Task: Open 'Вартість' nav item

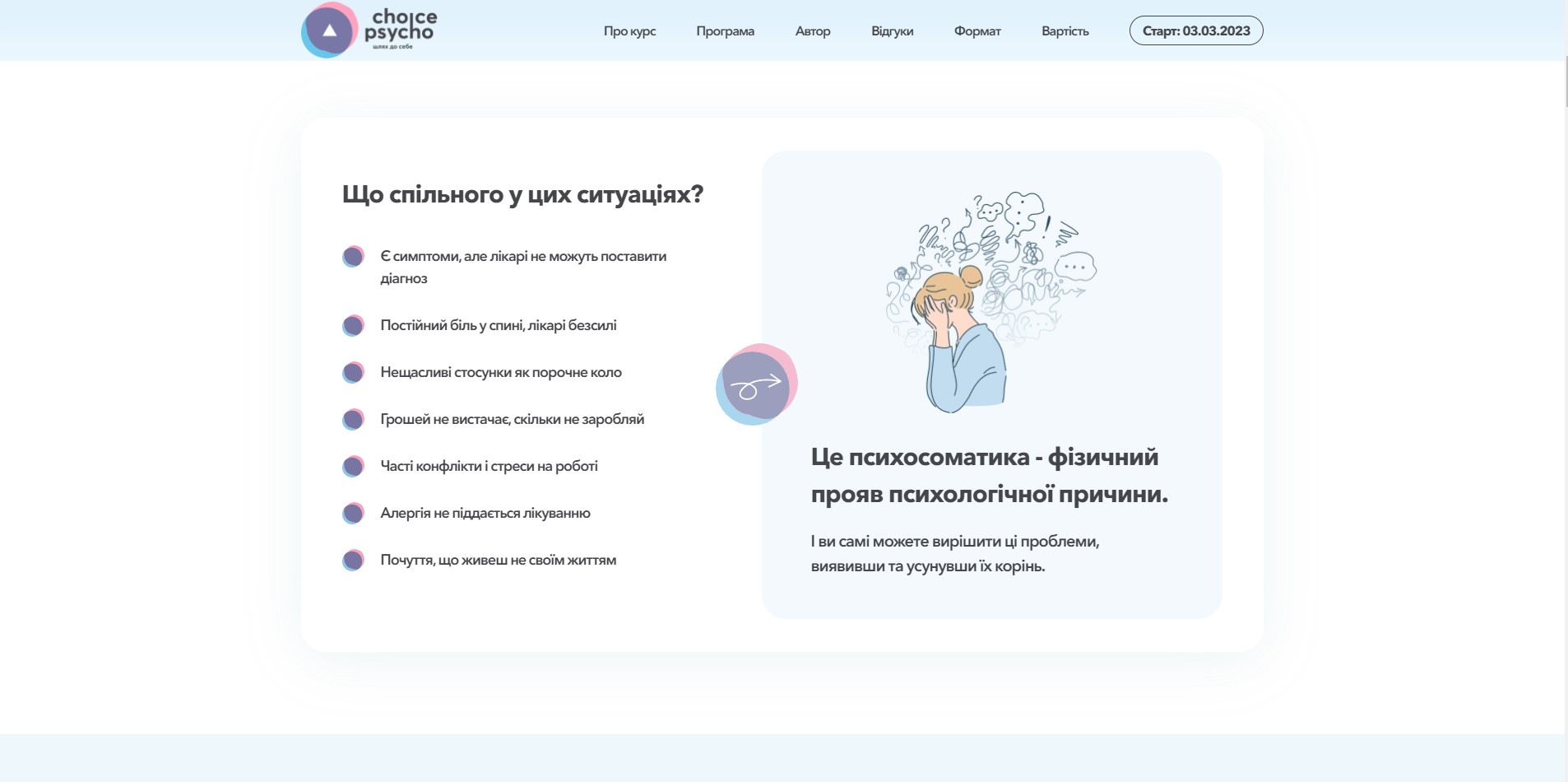Action: click(x=1065, y=31)
